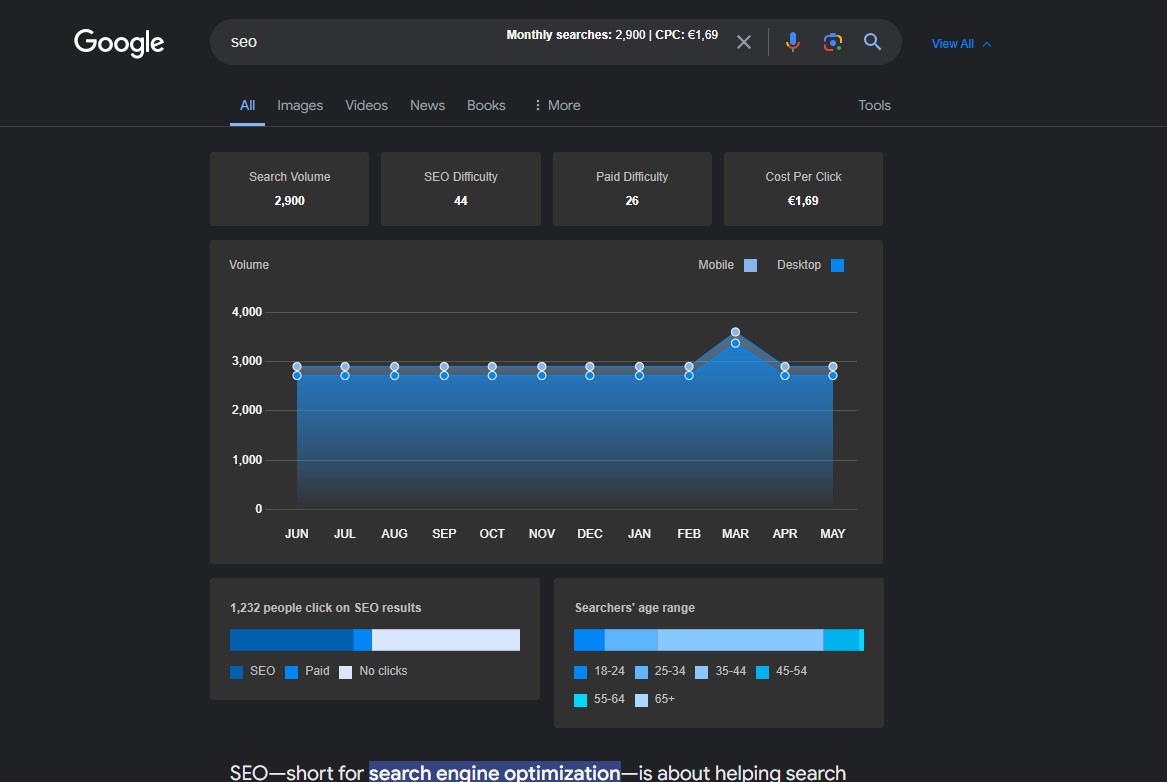Click the SEO Difficulty metric card
The height and width of the screenshot is (782, 1167).
pos(460,189)
